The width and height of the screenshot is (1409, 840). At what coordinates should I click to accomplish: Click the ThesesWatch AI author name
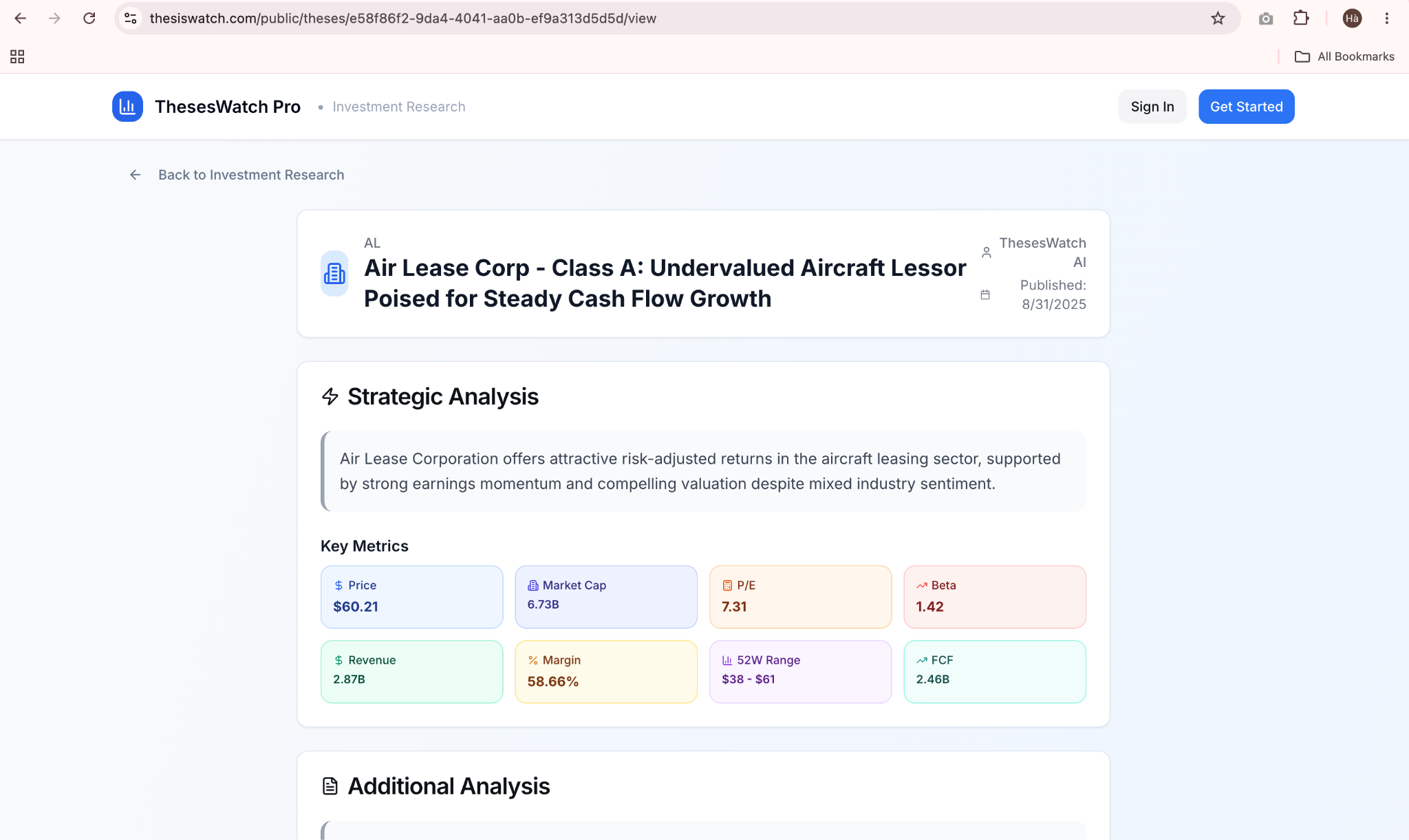click(1042, 252)
